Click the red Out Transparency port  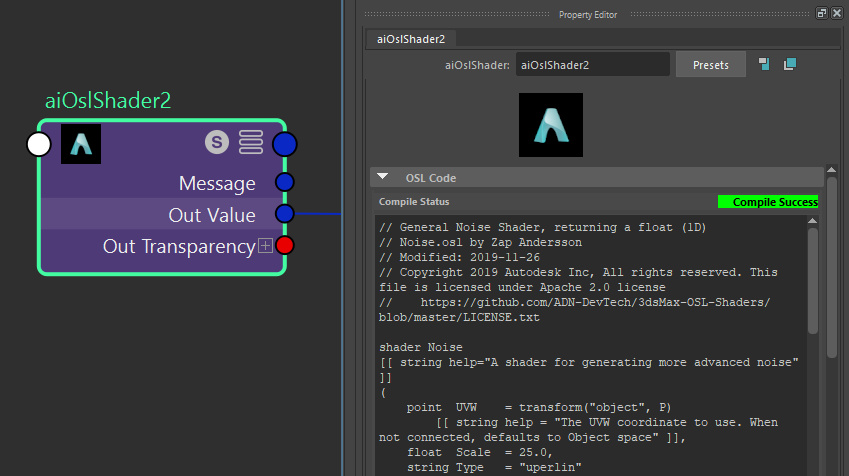[284, 245]
